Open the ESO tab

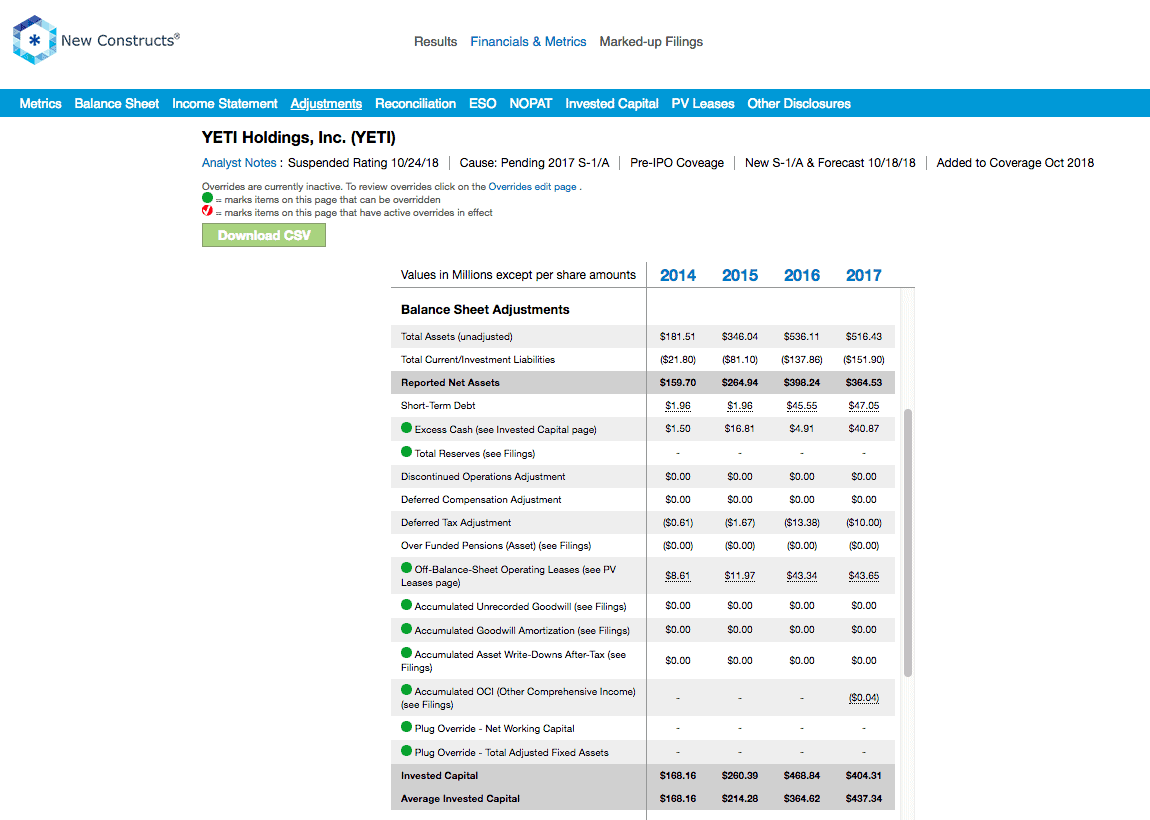483,103
